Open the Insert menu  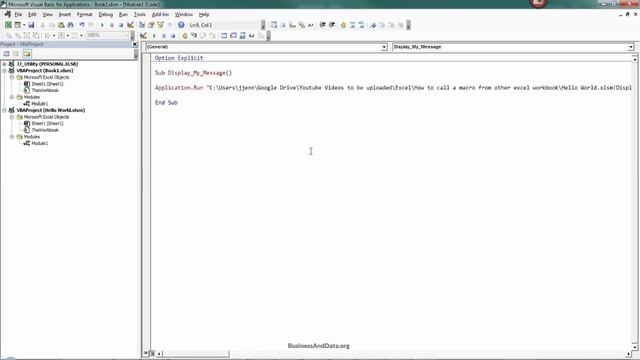65,14
